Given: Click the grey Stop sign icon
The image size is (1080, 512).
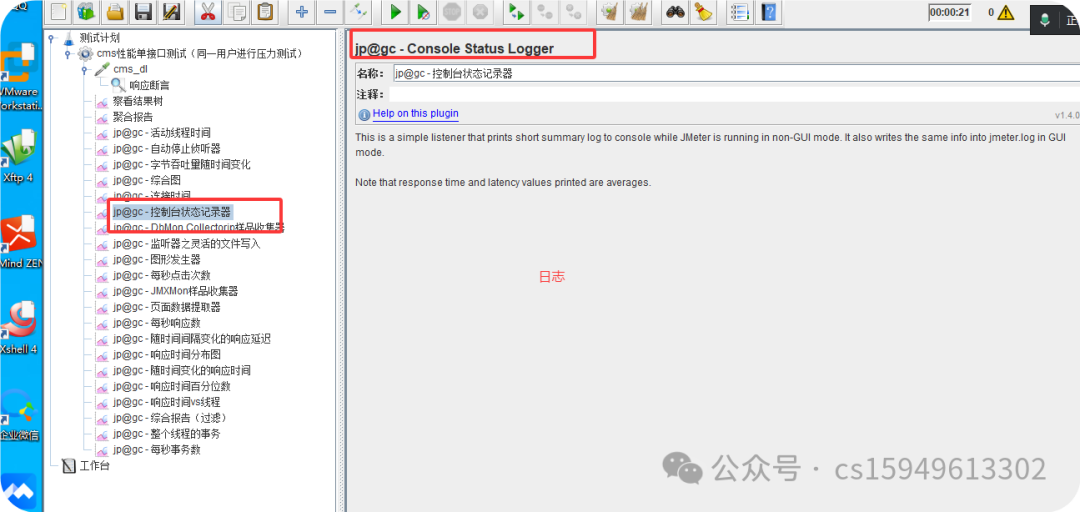Looking at the screenshot, I should click(x=452, y=11).
